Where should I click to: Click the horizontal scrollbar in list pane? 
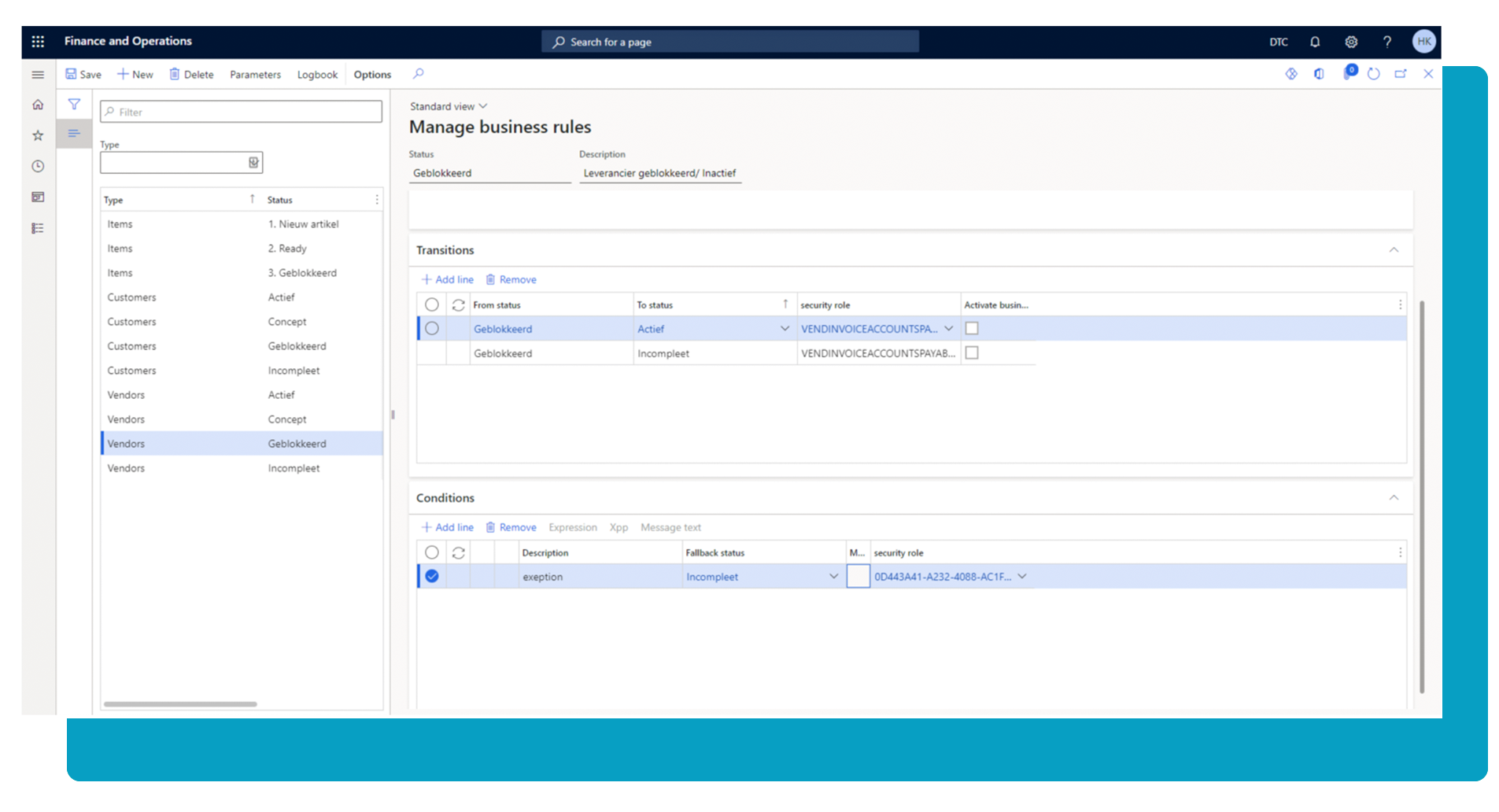pos(180,704)
